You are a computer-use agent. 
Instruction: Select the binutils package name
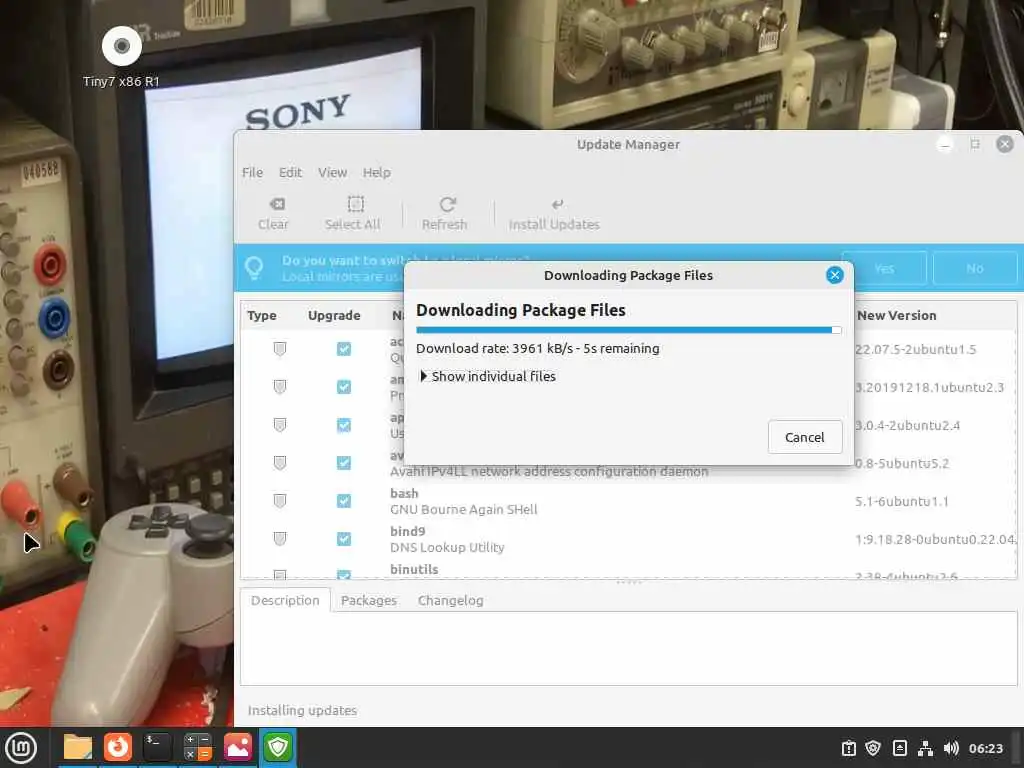click(x=414, y=569)
